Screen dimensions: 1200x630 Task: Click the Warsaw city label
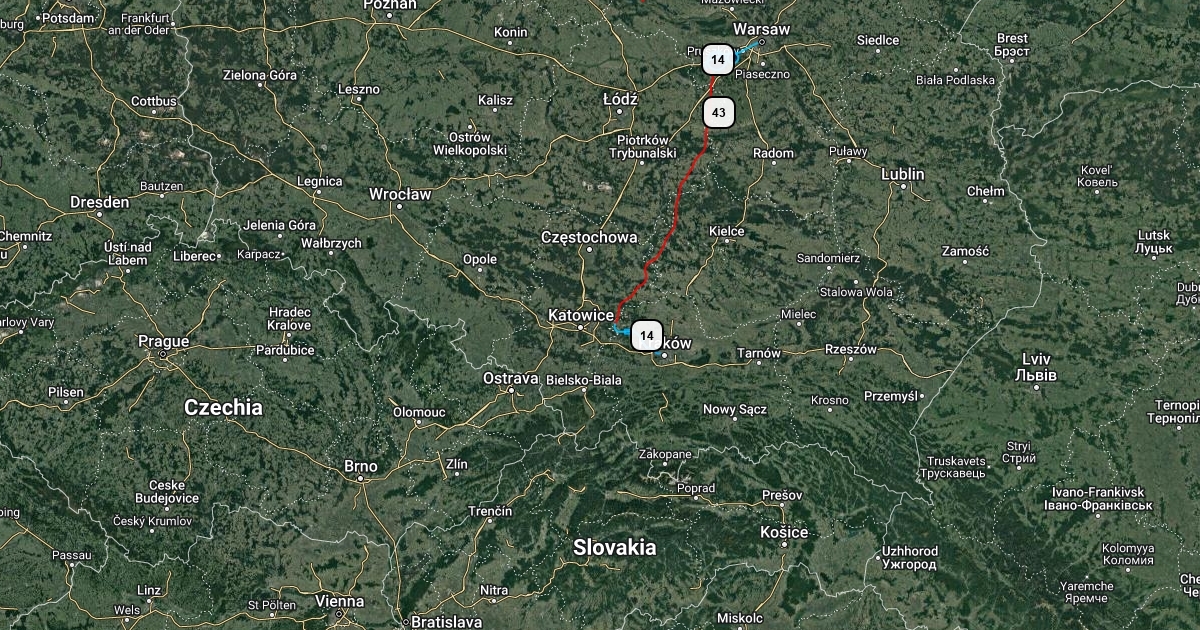pos(761,29)
